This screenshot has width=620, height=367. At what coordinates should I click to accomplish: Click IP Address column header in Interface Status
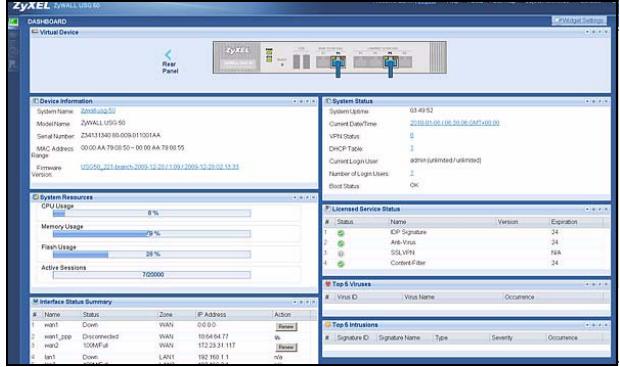212,315
